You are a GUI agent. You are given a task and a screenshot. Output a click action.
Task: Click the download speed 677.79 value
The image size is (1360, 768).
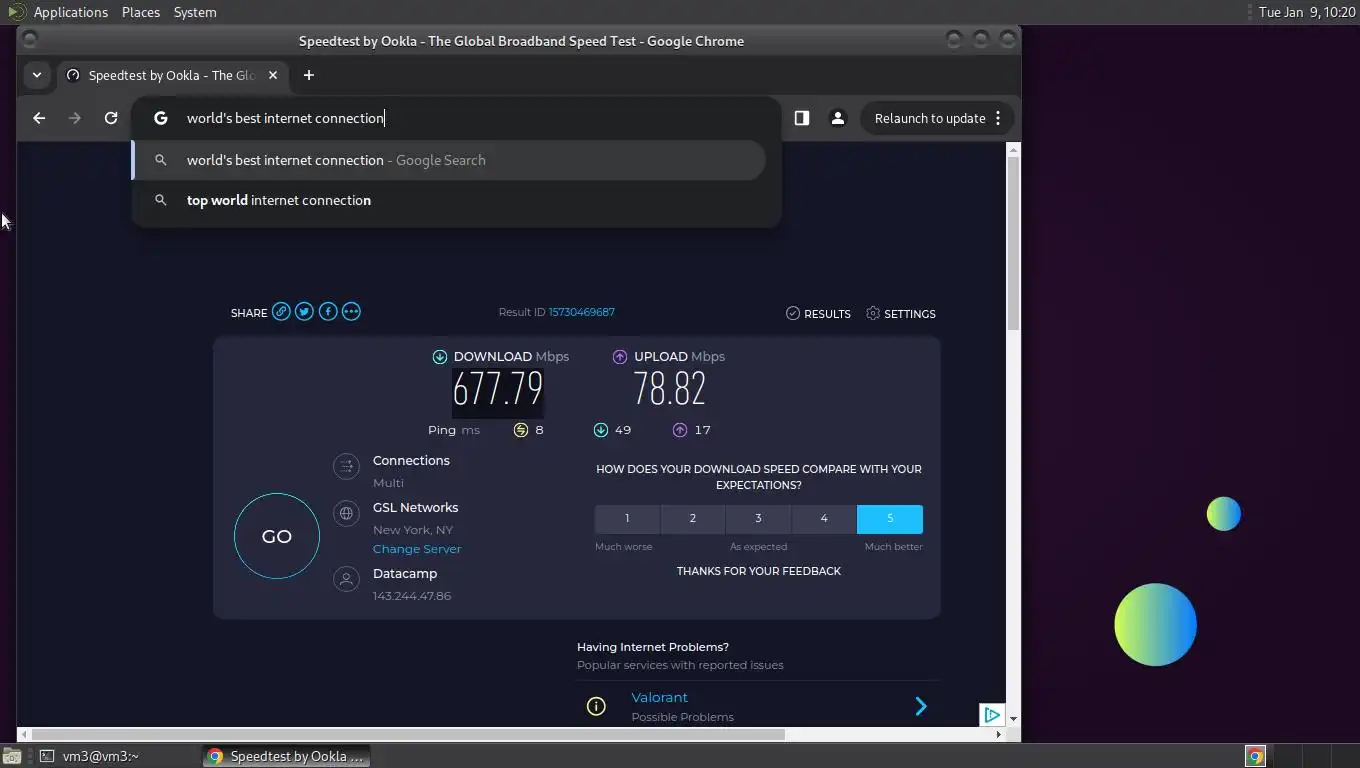click(x=497, y=390)
